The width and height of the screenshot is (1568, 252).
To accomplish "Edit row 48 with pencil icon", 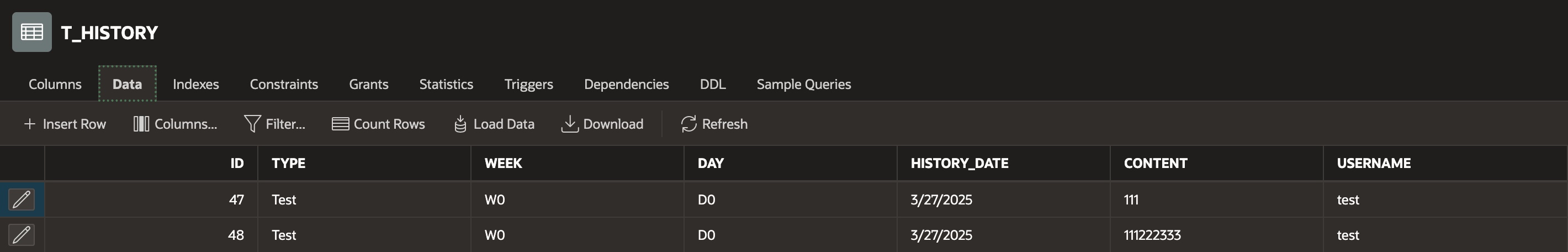I will [22, 235].
